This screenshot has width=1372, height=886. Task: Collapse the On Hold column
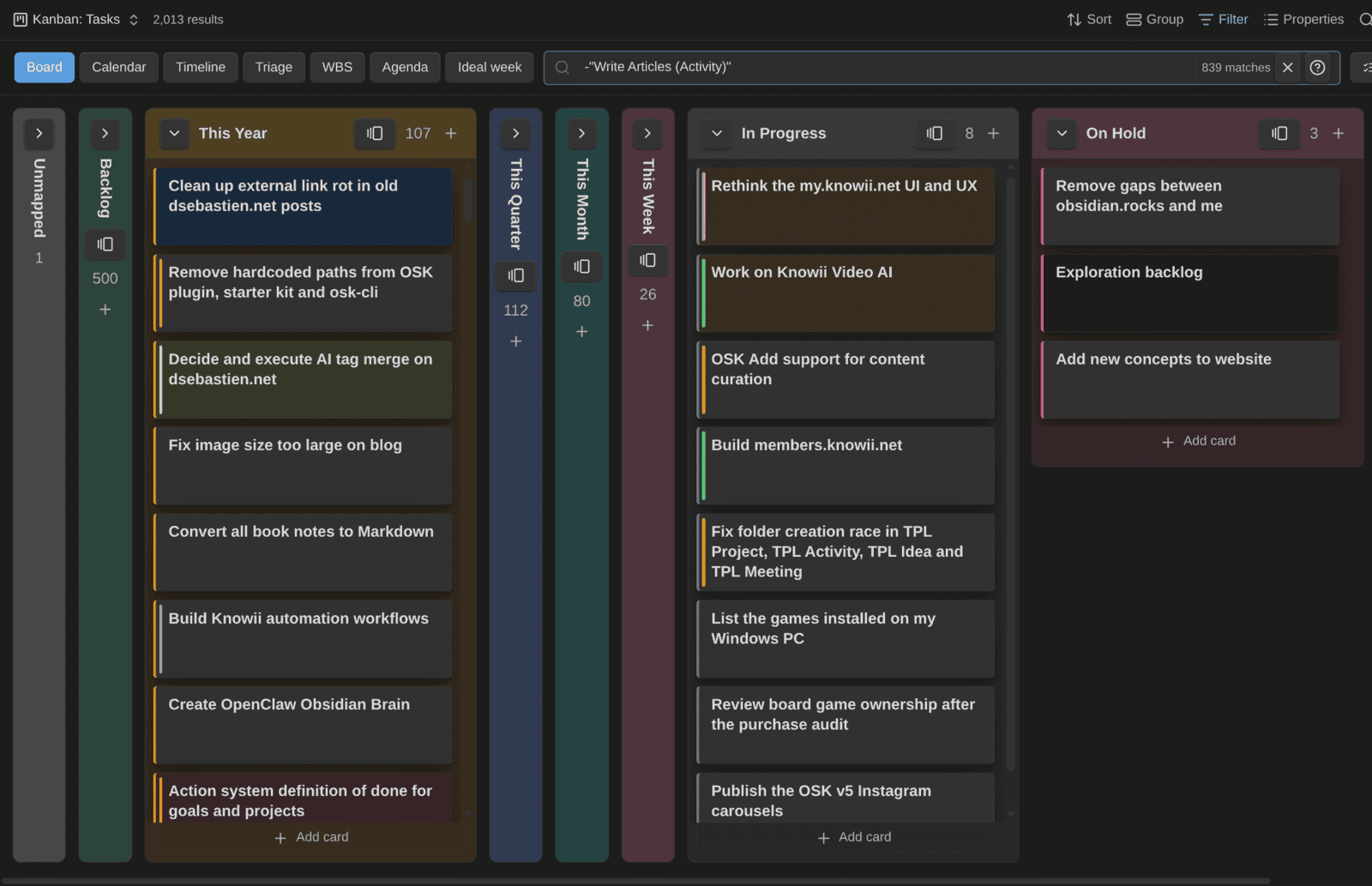[1062, 133]
